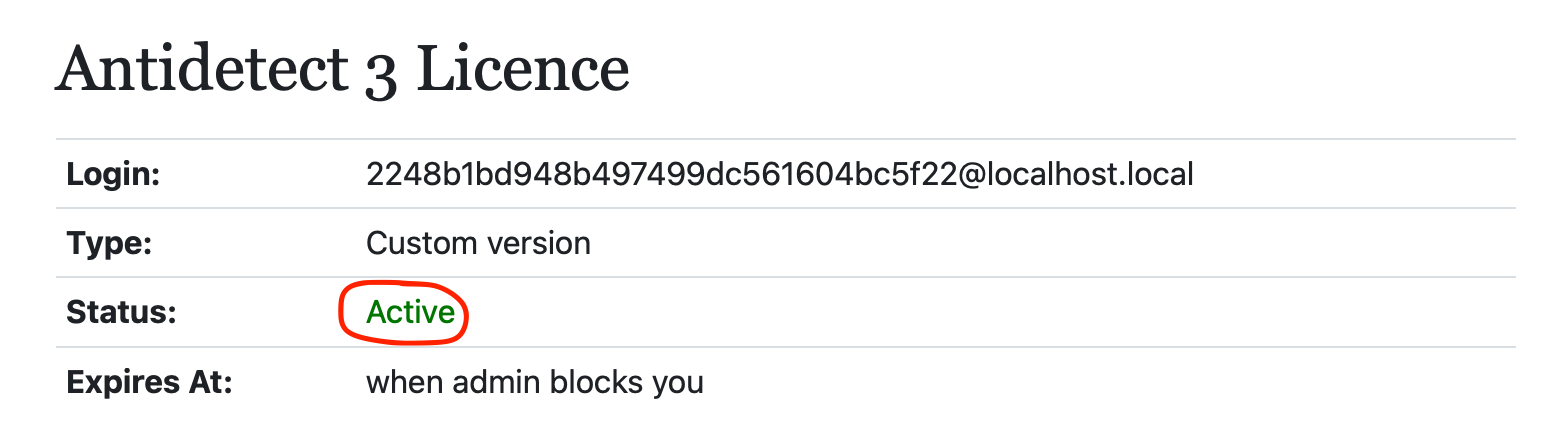
Task: Click the number 3 in the heading
Action: click(382, 74)
